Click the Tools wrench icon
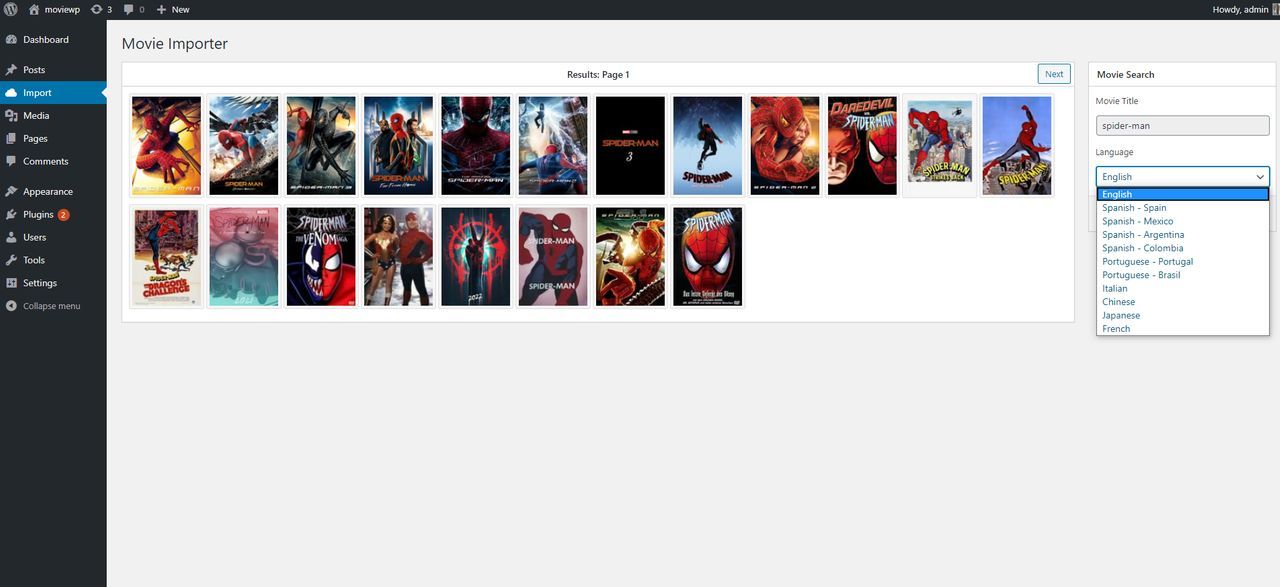Viewport: 1280px width, 587px height. point(11,260)
